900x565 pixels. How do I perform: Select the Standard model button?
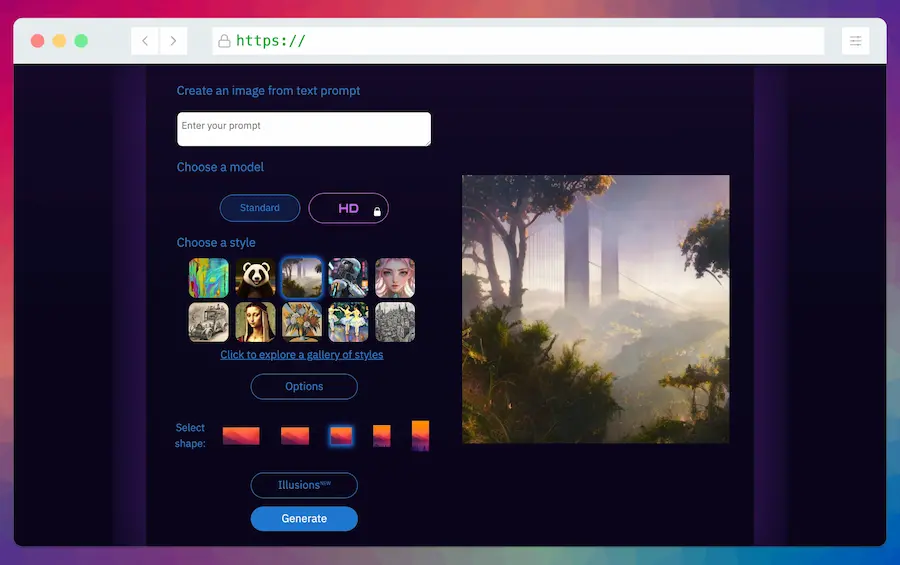click(260, 208)
